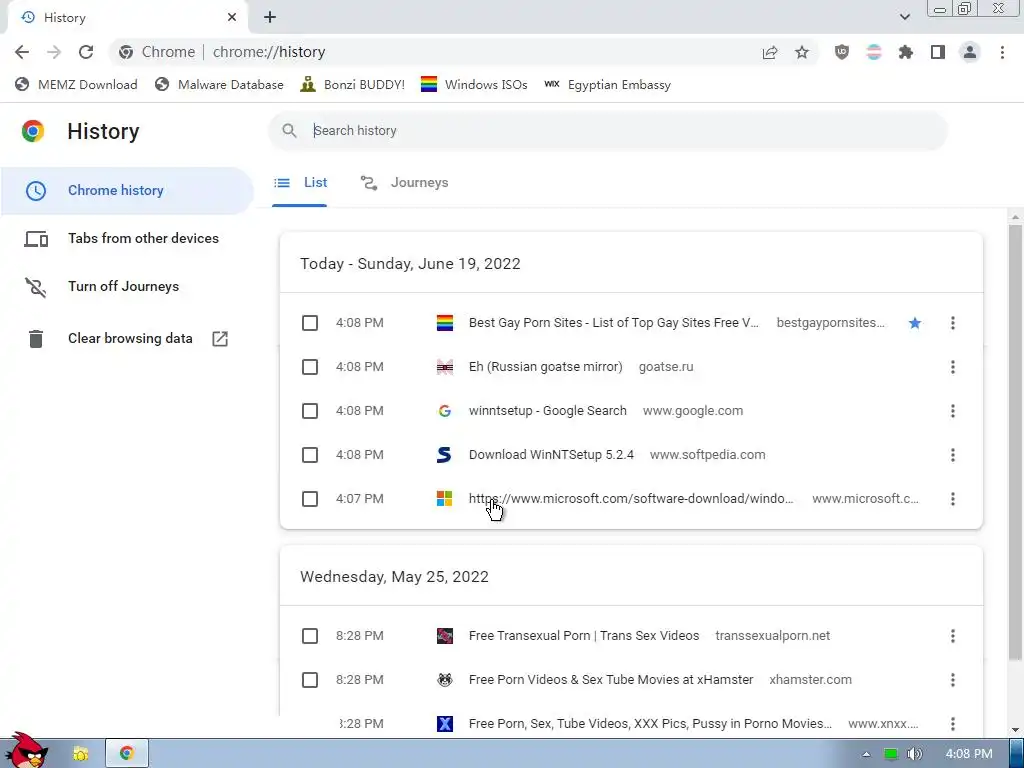Open MEMZ Download bookmark

click(76, 85)
